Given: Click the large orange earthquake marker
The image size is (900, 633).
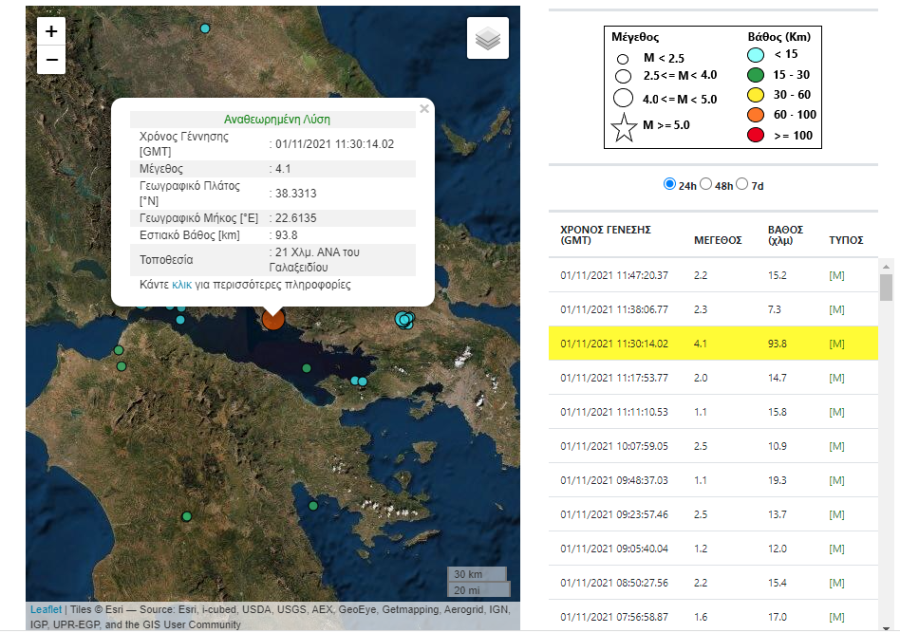Looking at the screenshot, I should point(273,319).
